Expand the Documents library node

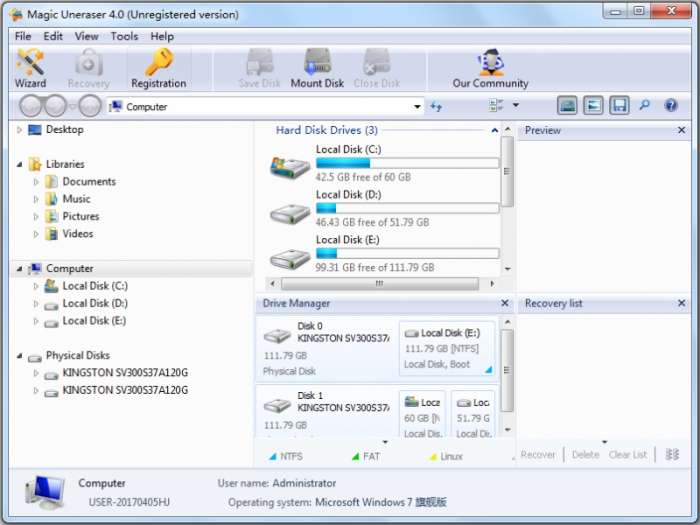click(x=36, y=182)
